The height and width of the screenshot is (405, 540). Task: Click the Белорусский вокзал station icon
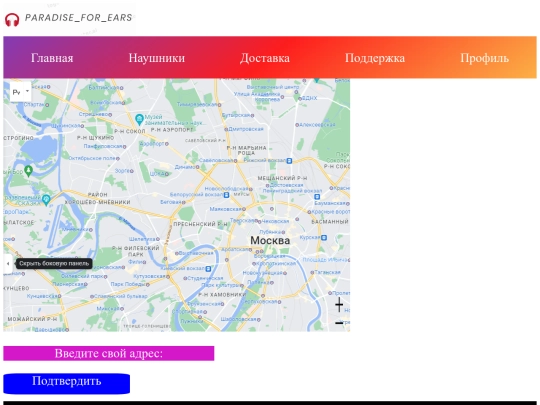coord(226,195)
